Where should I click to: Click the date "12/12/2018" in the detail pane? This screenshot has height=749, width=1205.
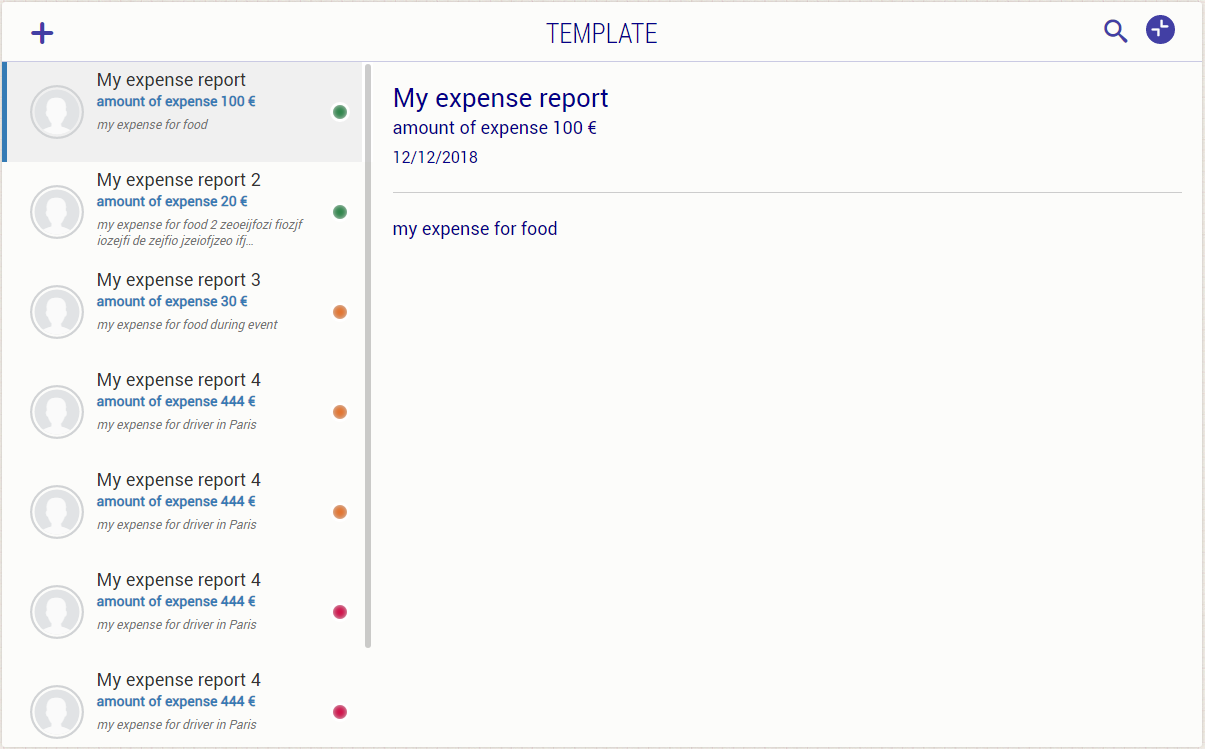tap(435, 157)
